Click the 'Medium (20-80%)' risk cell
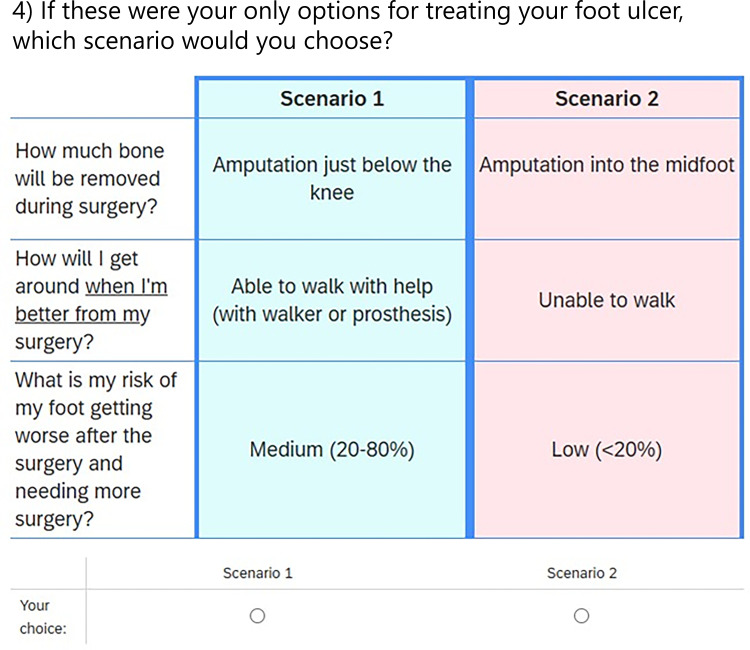This screenshot has width=750, height=650. pos(332,450)
